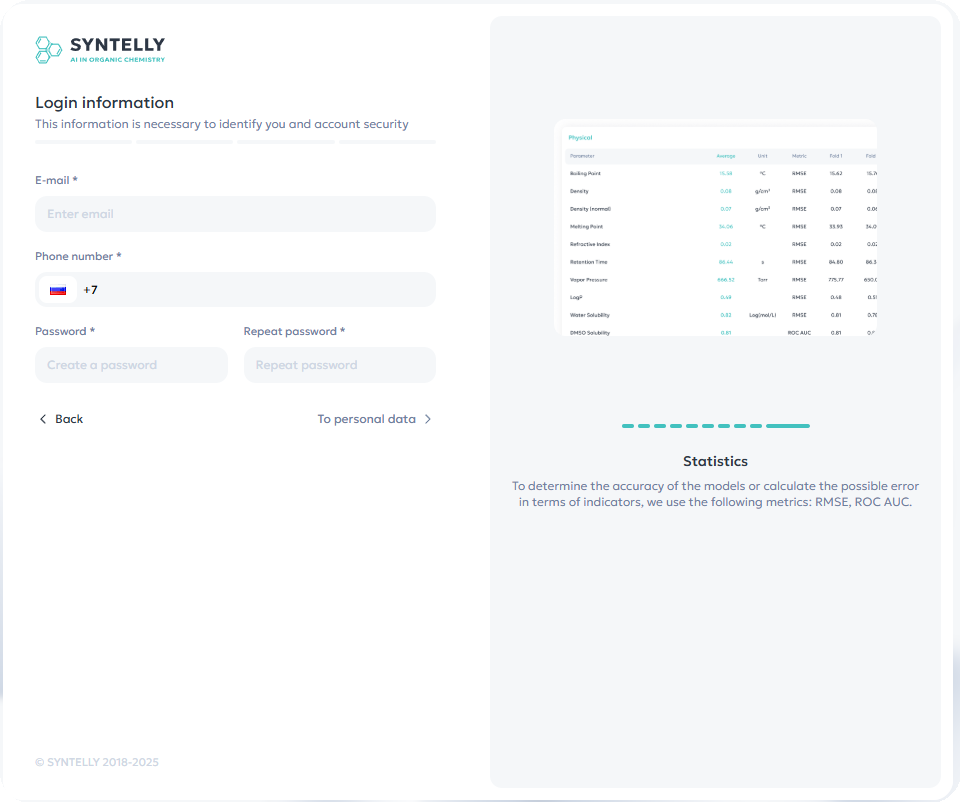Image resolution: width=960 pixels, height=802 pixels.
Task: Click the statistics table preview thumbnail
Action: pyautogui.click(x=716, y=230)
